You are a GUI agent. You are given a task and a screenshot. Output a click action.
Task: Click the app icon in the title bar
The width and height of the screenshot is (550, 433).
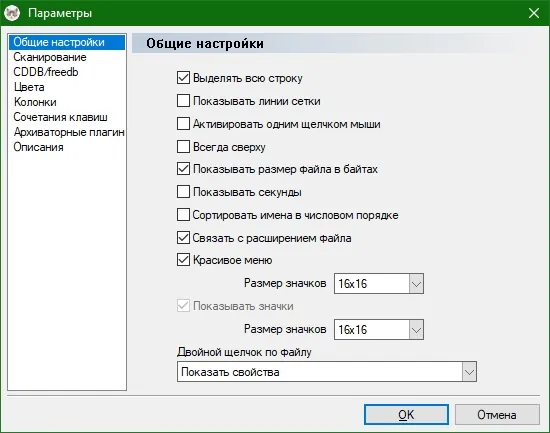pyautogui.click(x=12, y=13)
